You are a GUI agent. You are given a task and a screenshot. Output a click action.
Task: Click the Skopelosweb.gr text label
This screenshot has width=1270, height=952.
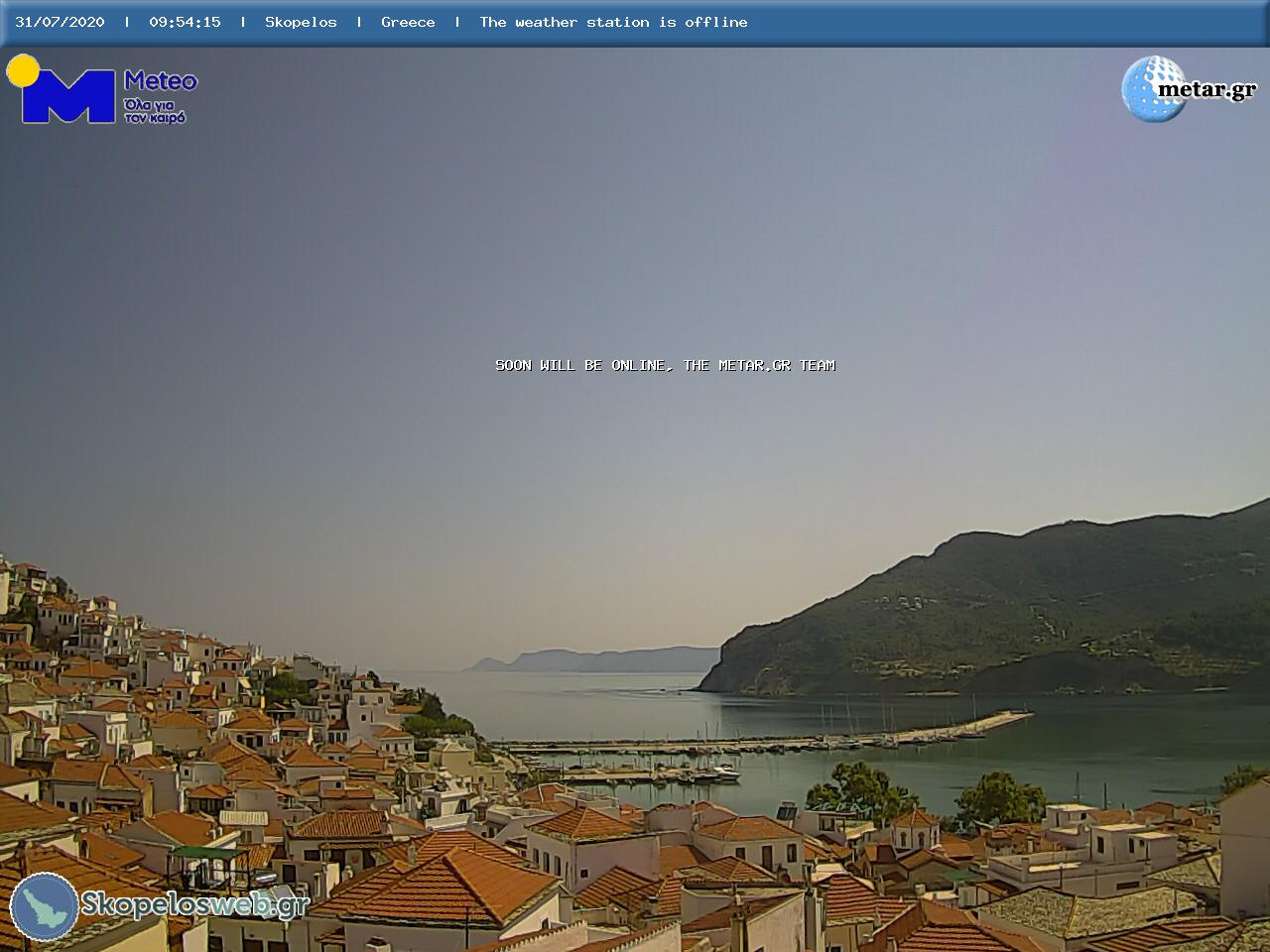pyautogui.click(x=194, y=904)
